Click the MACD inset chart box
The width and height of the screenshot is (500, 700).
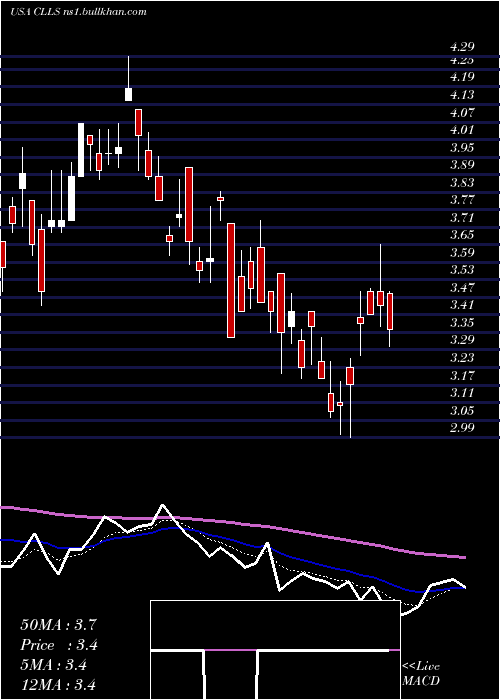click(275, 650)
